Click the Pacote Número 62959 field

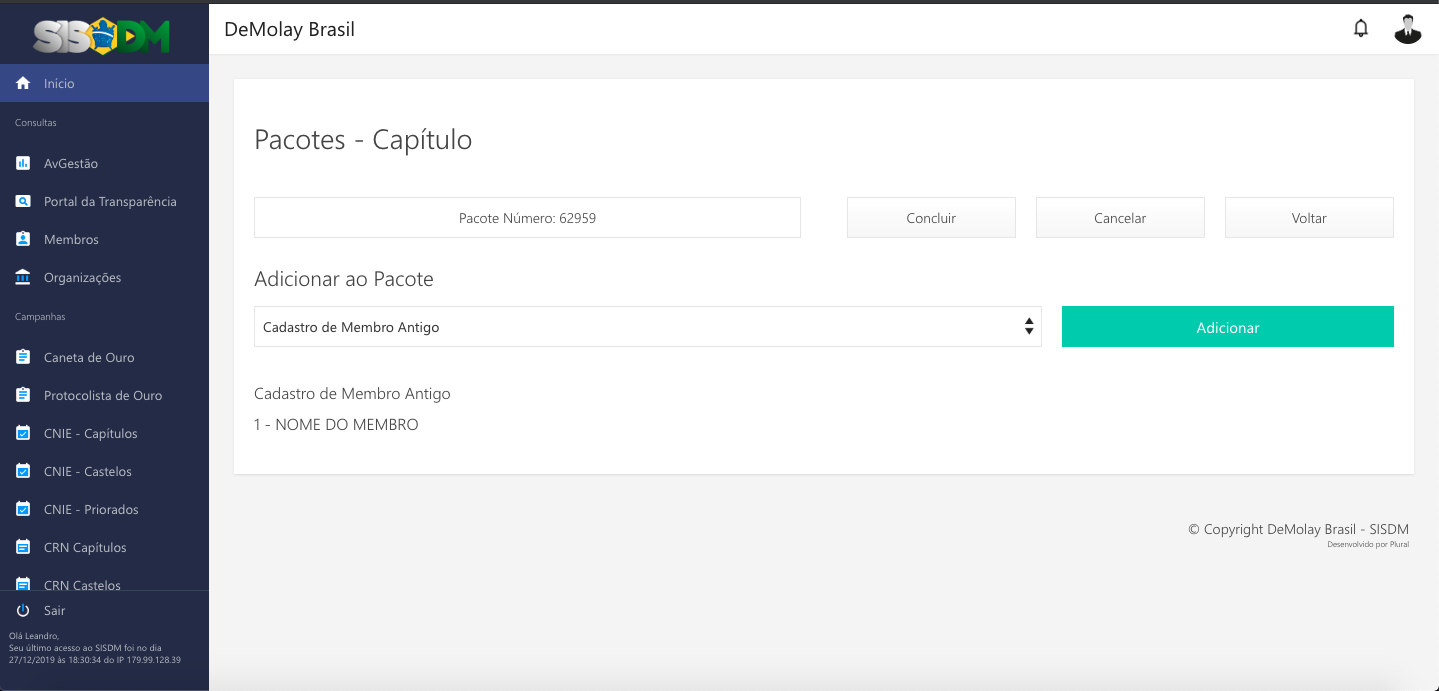527,218
